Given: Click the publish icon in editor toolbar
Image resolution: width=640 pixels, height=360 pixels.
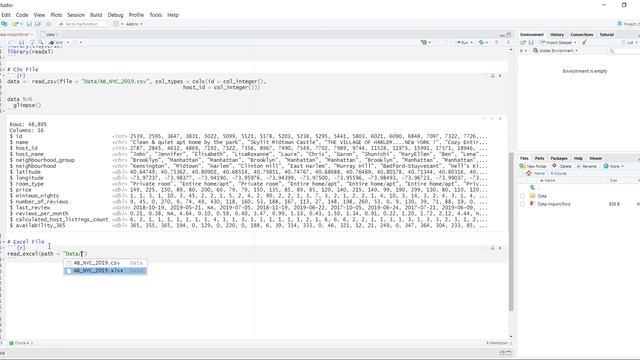Looking at the screenshot, I should click(x=483, y=42).
